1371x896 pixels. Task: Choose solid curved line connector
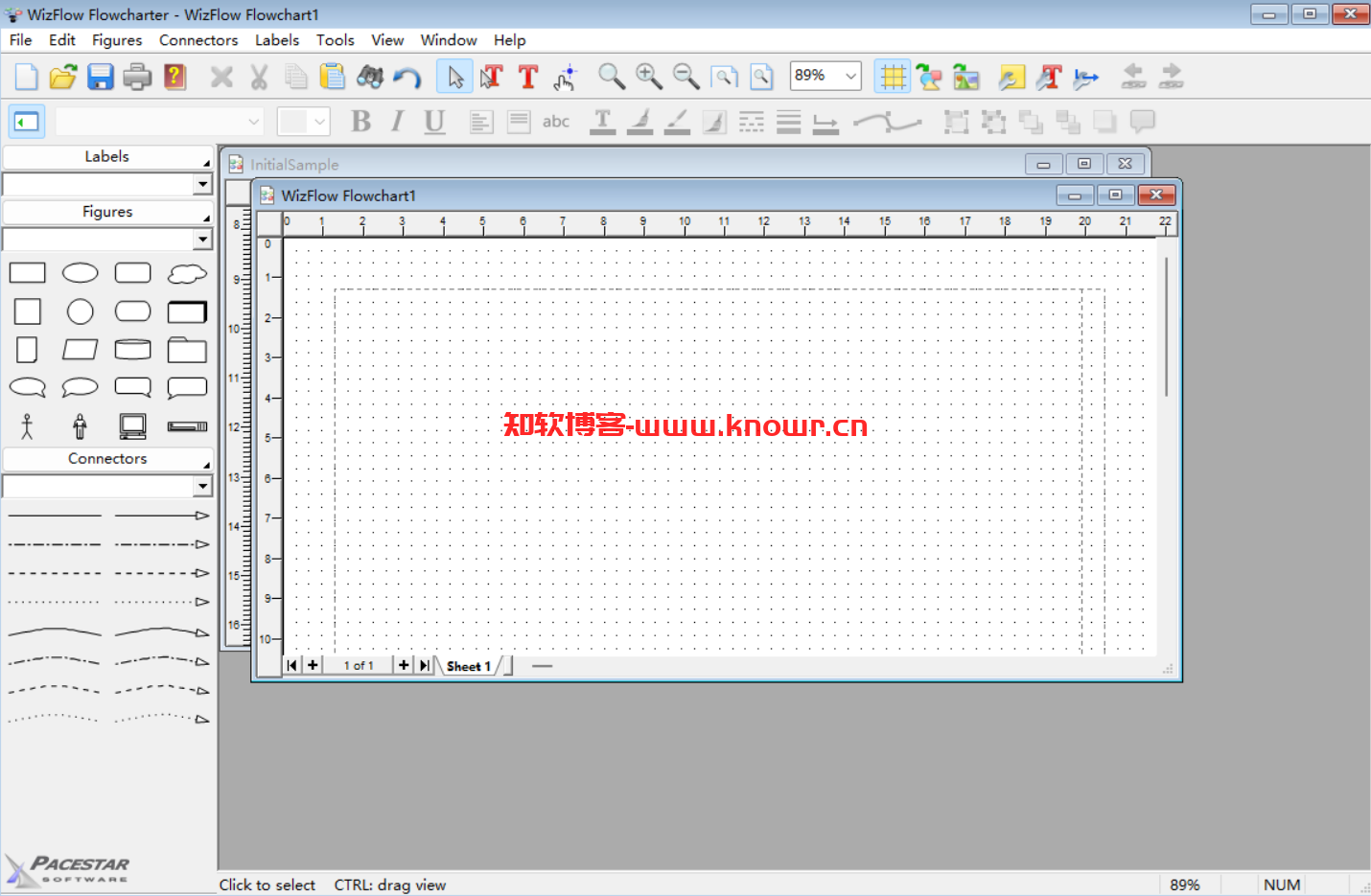[x=55, y=632]
